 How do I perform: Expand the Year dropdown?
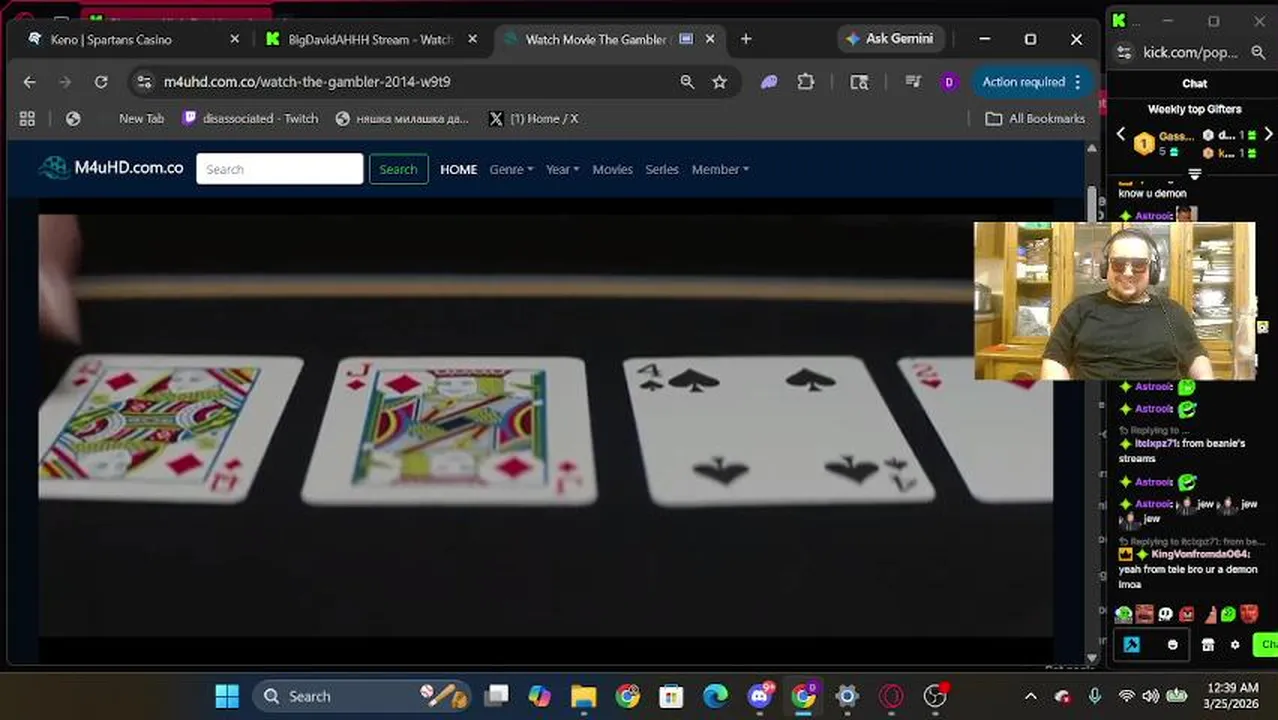click(x=562, y=169)
